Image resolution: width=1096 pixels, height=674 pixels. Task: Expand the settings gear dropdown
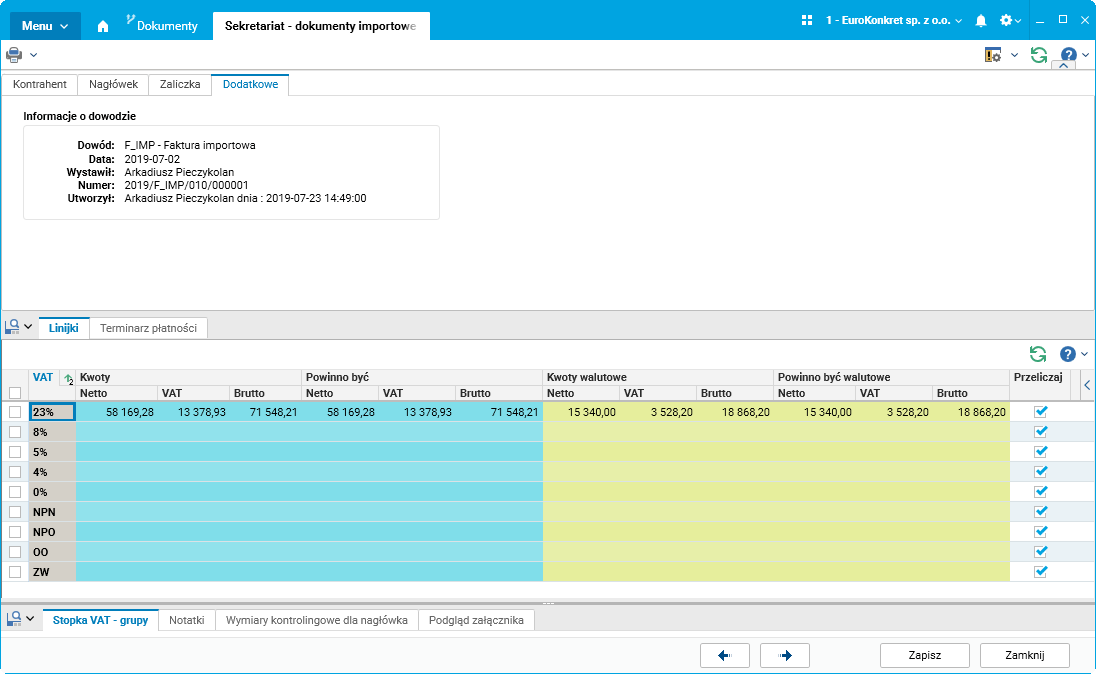[1010, 20]
